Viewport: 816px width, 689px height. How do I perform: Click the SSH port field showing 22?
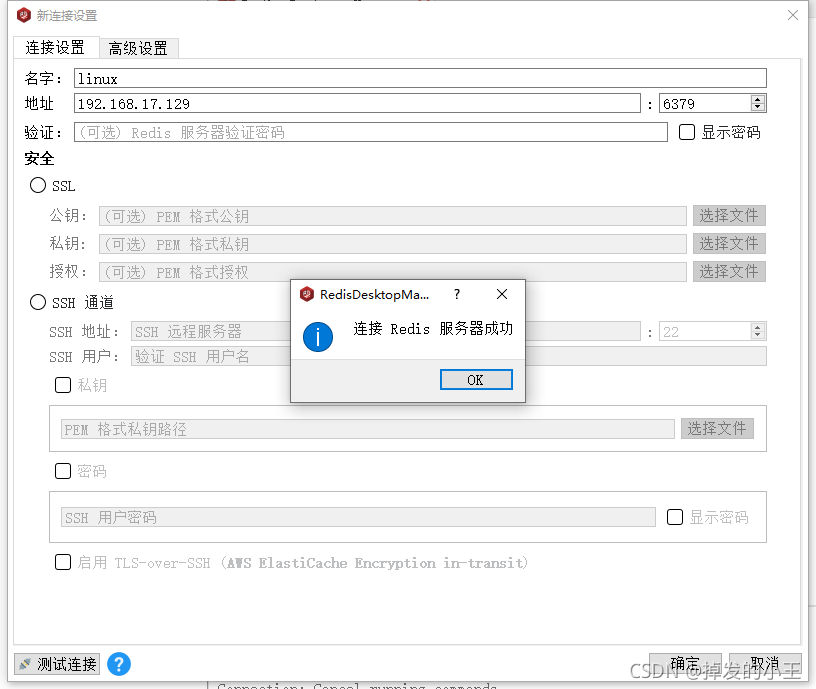(x=705, y=331)
